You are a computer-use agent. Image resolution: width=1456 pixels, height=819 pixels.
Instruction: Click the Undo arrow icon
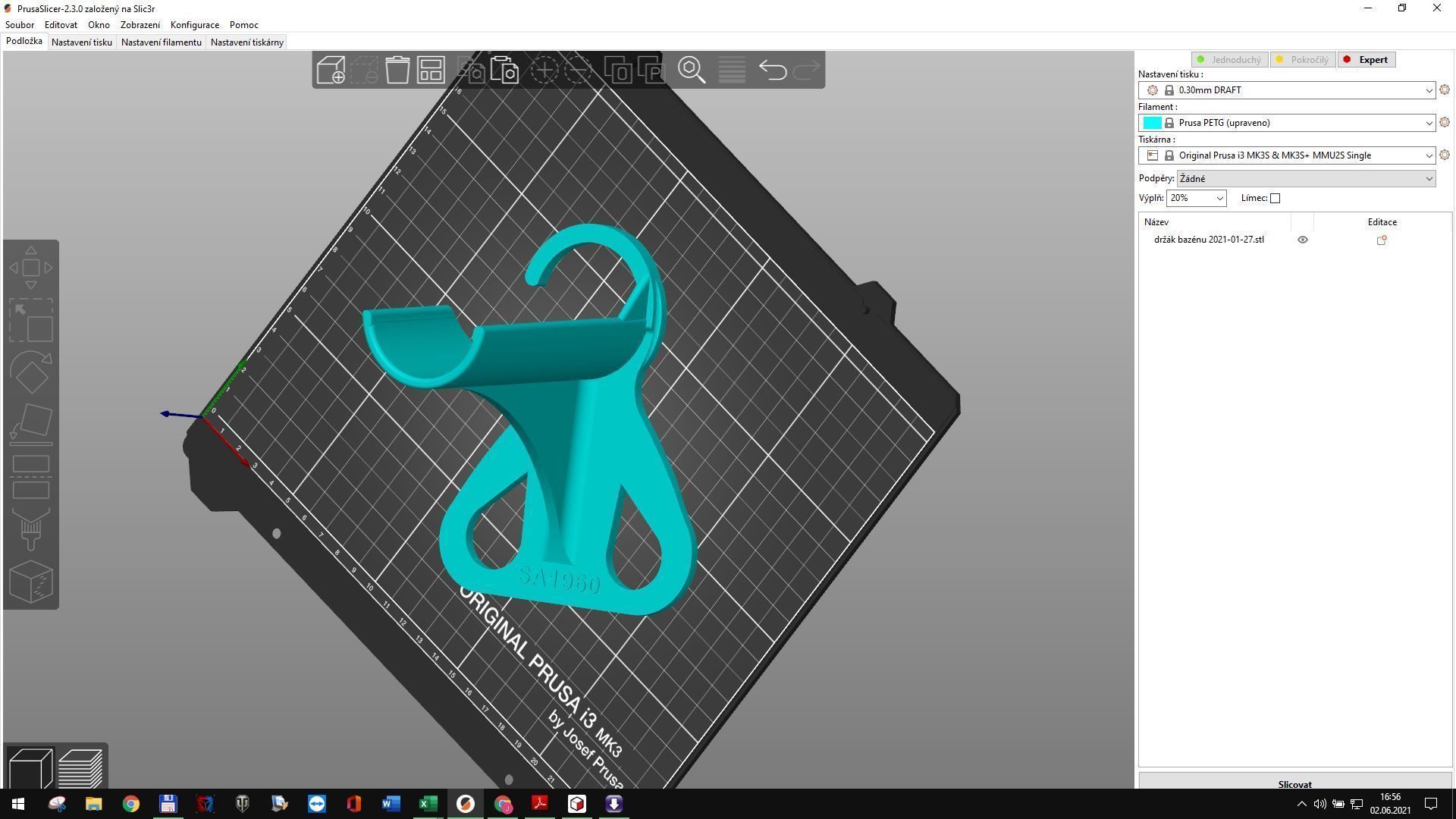click(x=772, y=71)
